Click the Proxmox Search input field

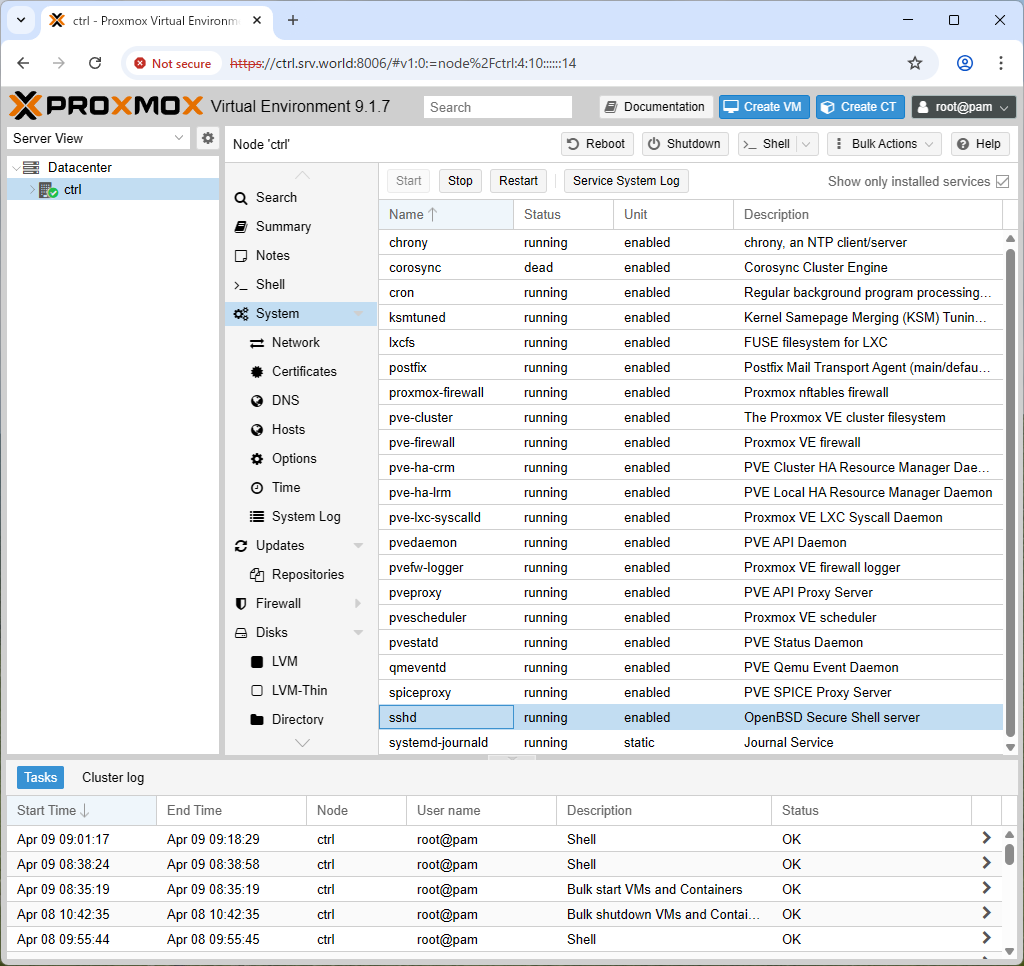tap(498, 107)
